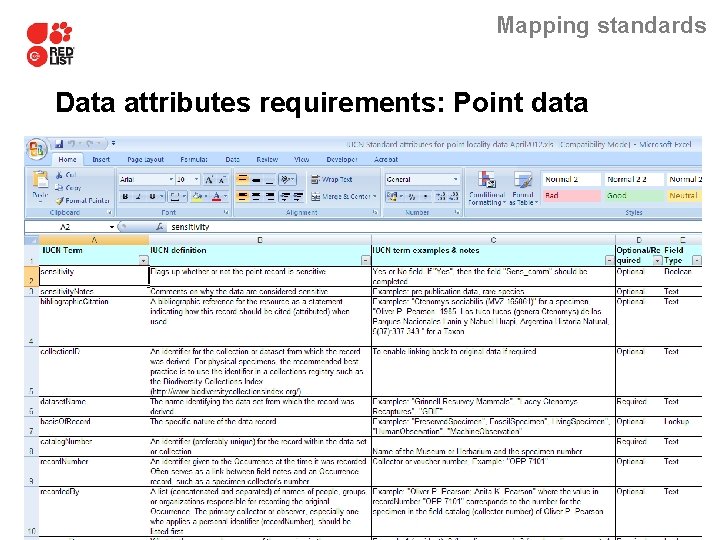This screenshot has height=540, width=720.
Task: Open the Alignment group dialog launcher
Action: coord(375,212)
